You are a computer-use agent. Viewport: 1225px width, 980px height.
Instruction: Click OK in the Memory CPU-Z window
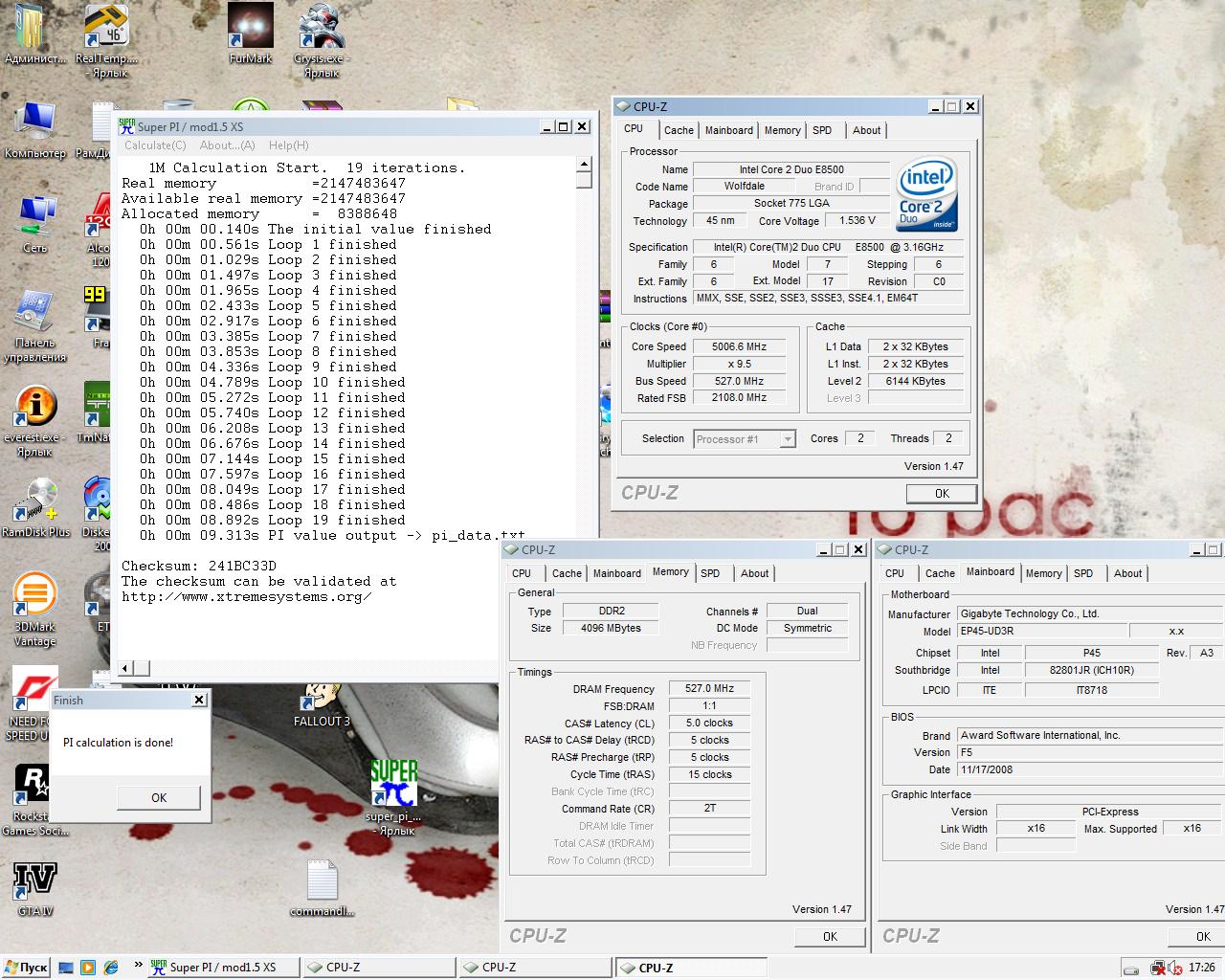pos(830,936)
